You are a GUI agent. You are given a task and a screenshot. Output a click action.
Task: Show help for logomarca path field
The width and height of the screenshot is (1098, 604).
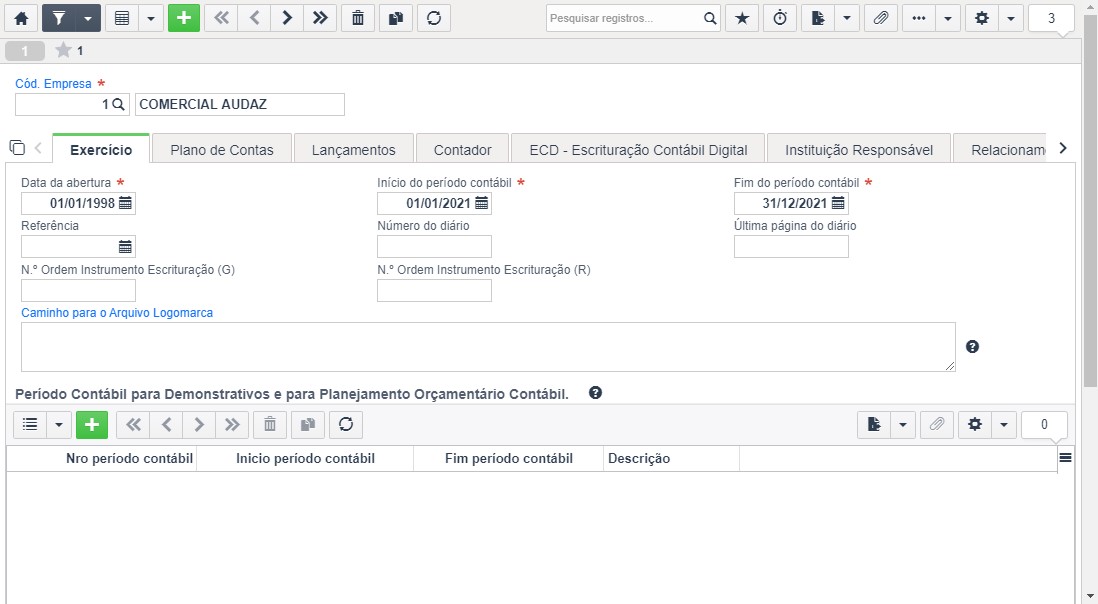(x=972, y=346)
